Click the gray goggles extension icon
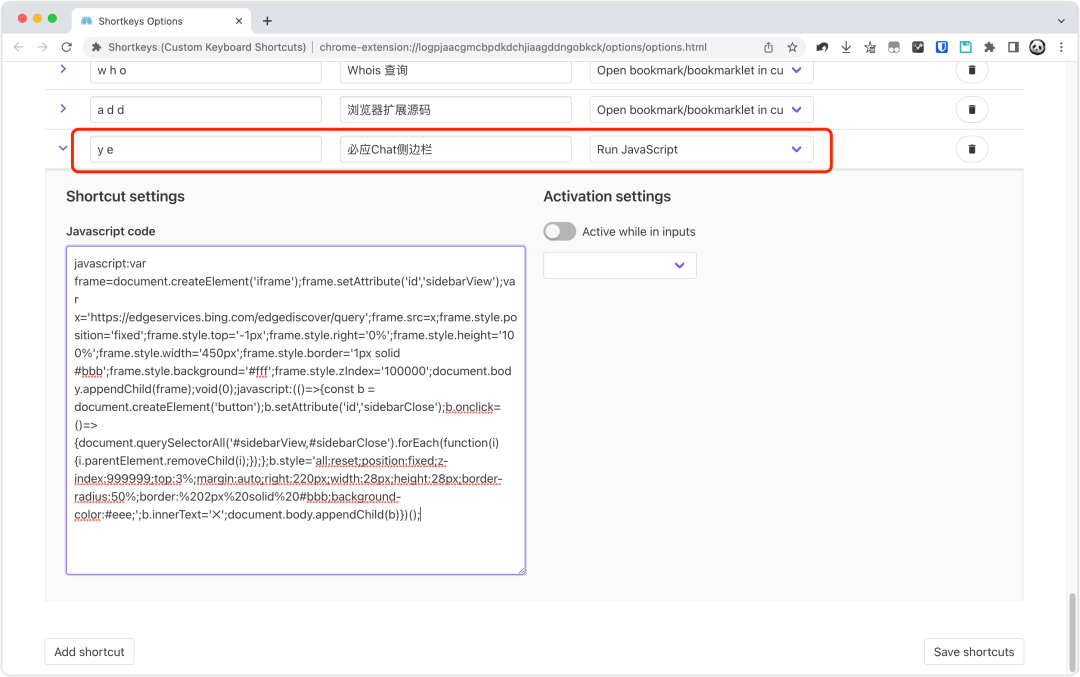 click(x=894, y=47)
